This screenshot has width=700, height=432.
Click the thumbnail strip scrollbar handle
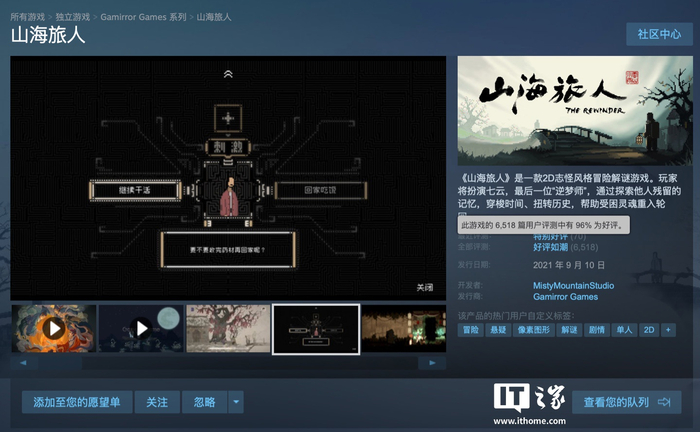click(59, 363)
